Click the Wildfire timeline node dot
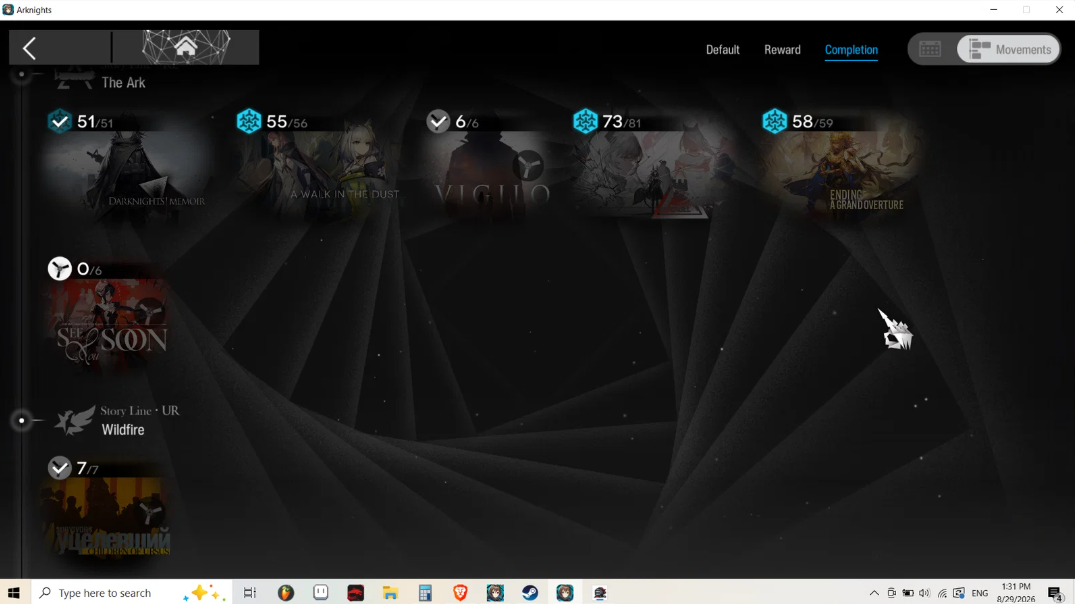This screenshot has height=604, width=1075. click(x=22, y=420)
